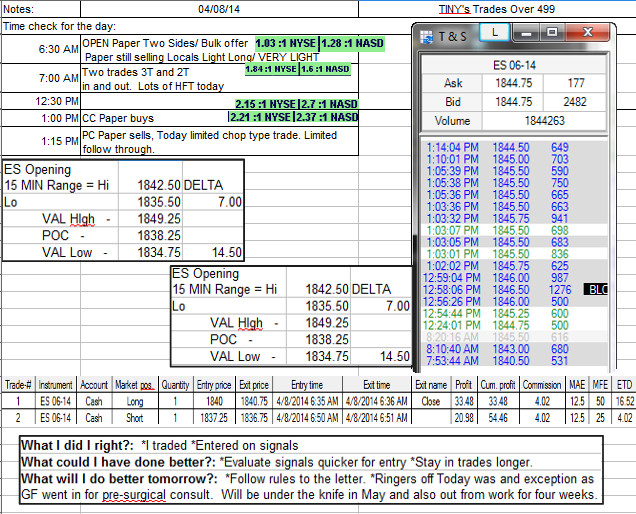Click the BLC label beside 1276 trade

click(x=595, y=290)
